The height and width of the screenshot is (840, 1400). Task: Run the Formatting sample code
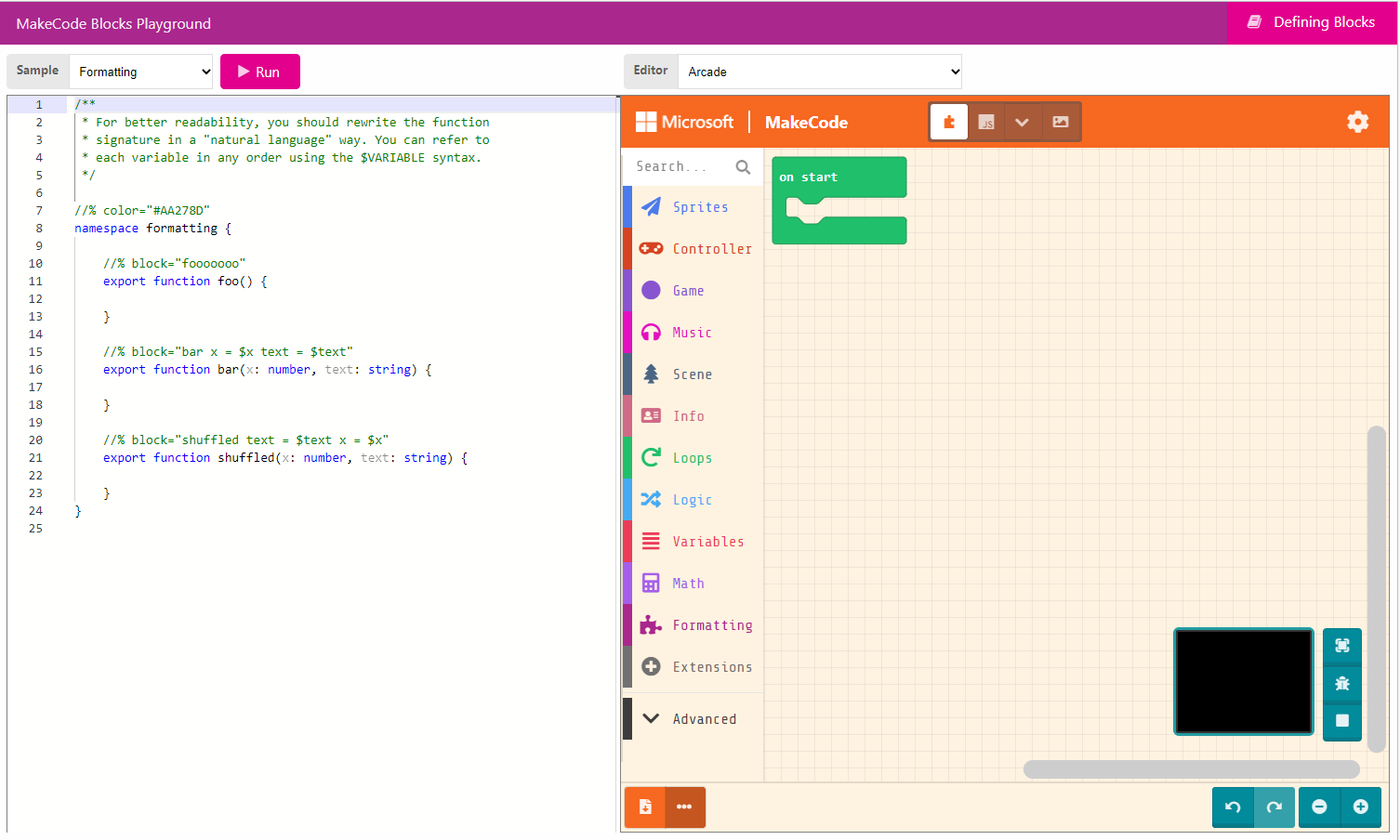(x=259, y=71)
